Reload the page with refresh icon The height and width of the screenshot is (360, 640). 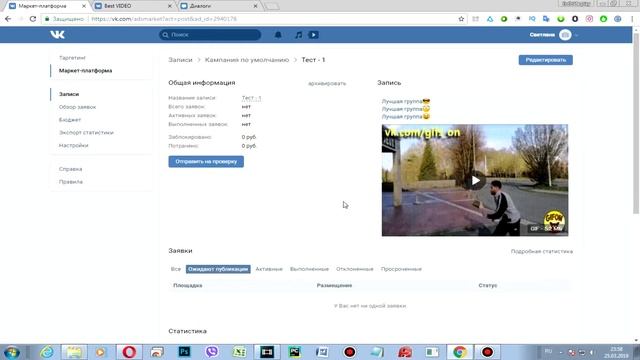click(33, 19)
